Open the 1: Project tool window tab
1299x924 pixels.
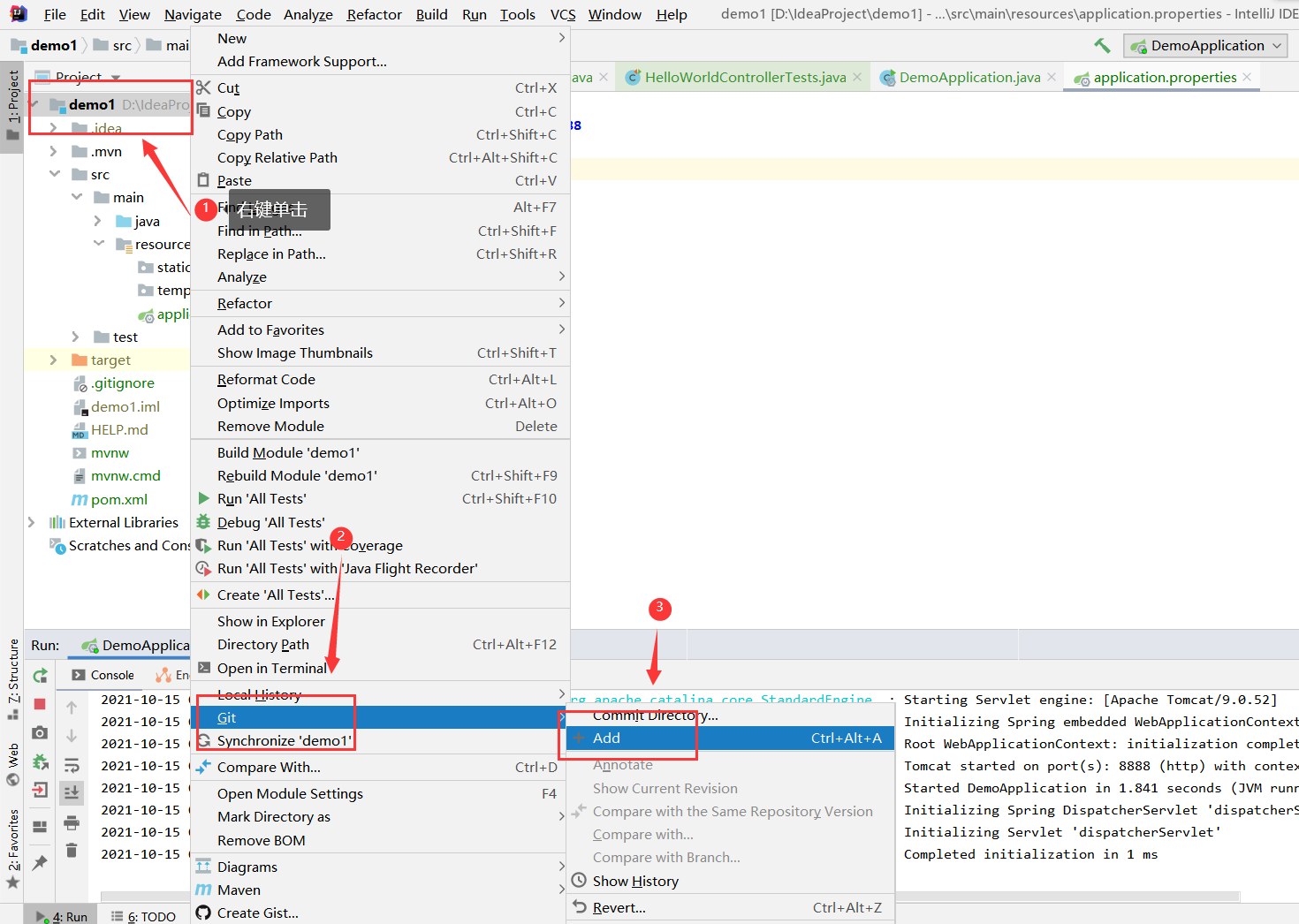12,106
